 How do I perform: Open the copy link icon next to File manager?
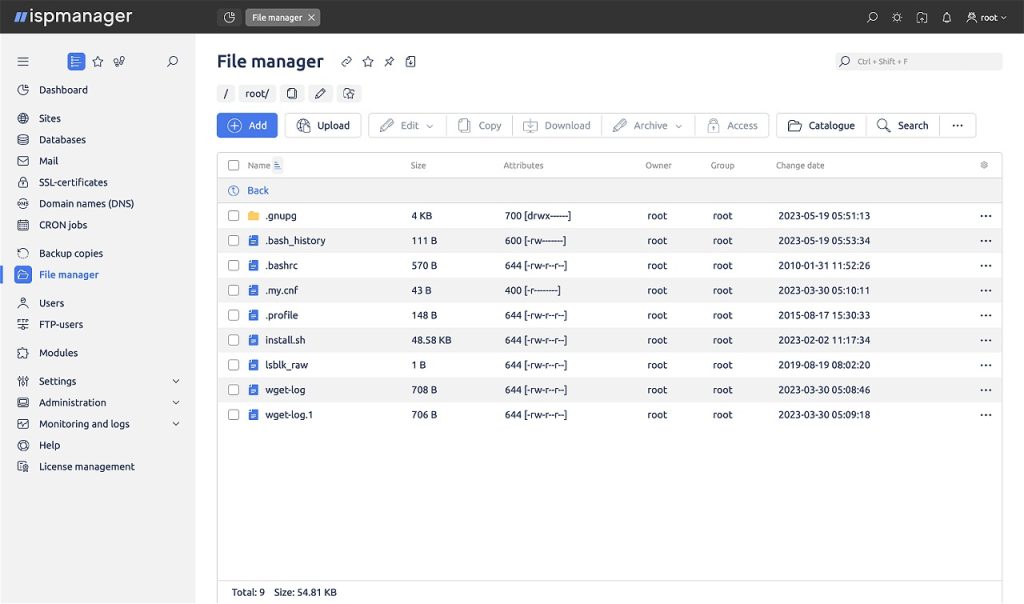click(346, 61)
